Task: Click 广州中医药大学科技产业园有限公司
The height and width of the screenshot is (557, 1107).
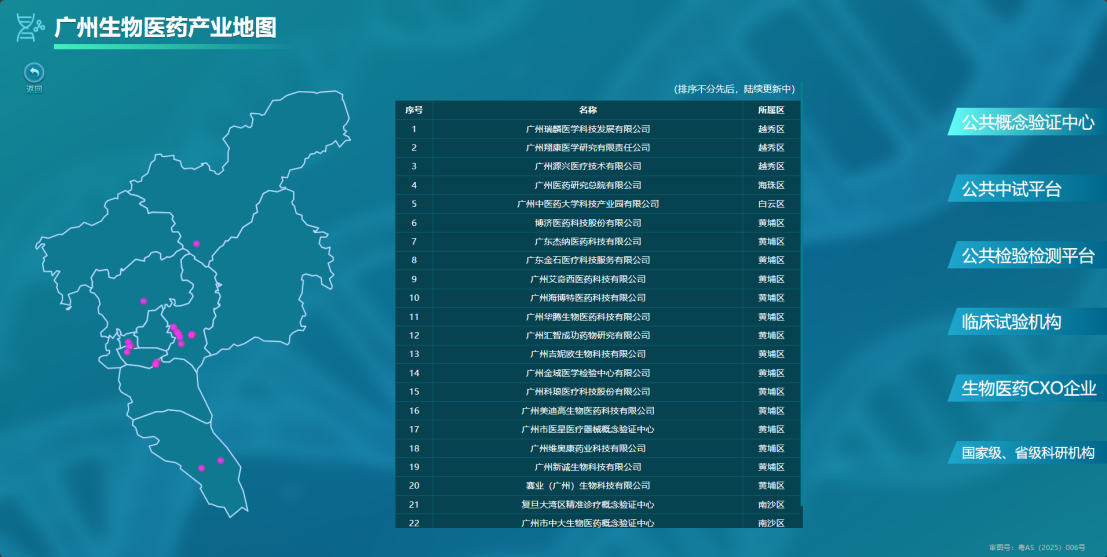Action: [587, 204]
